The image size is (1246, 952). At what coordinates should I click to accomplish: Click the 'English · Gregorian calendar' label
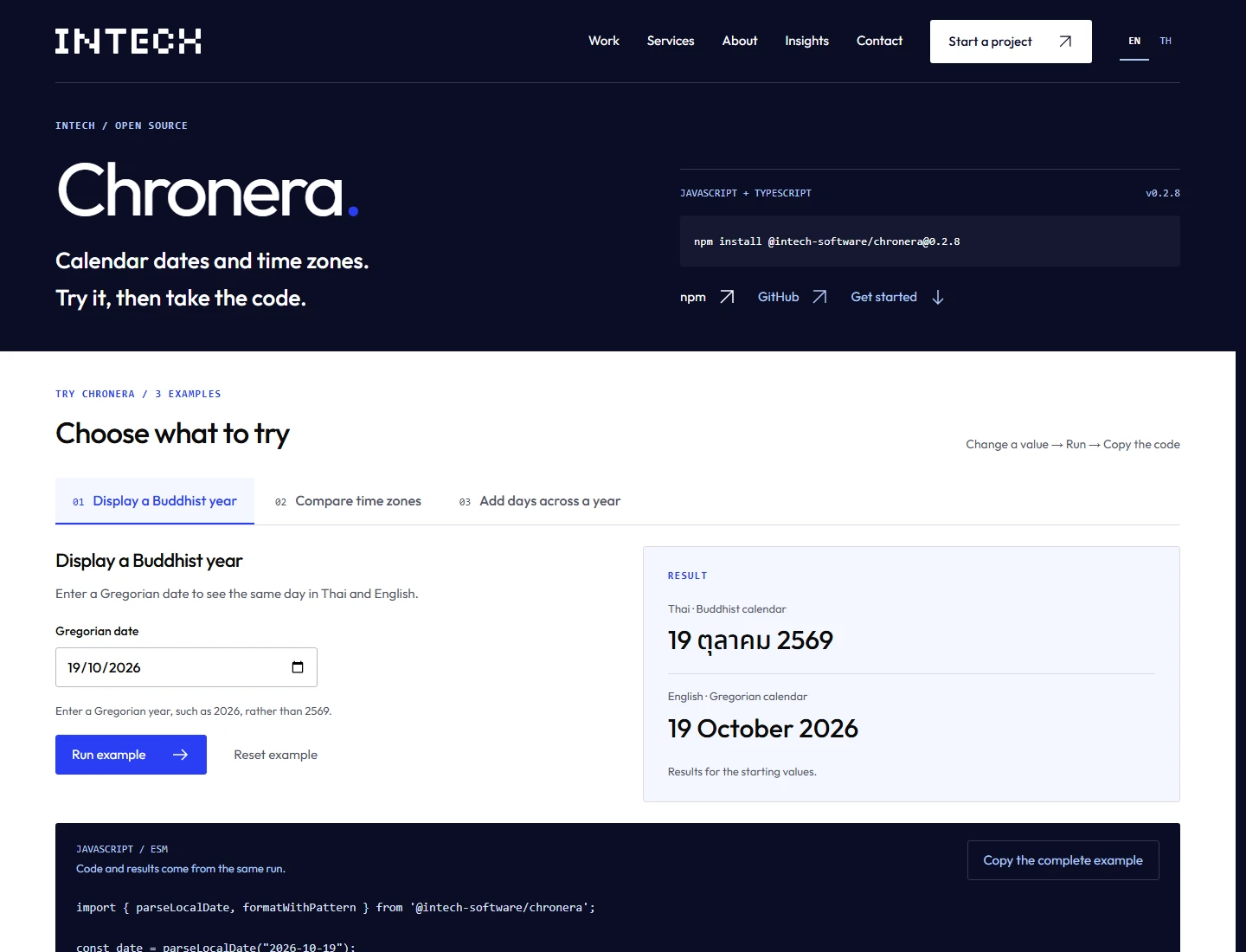tap(737, 697)
